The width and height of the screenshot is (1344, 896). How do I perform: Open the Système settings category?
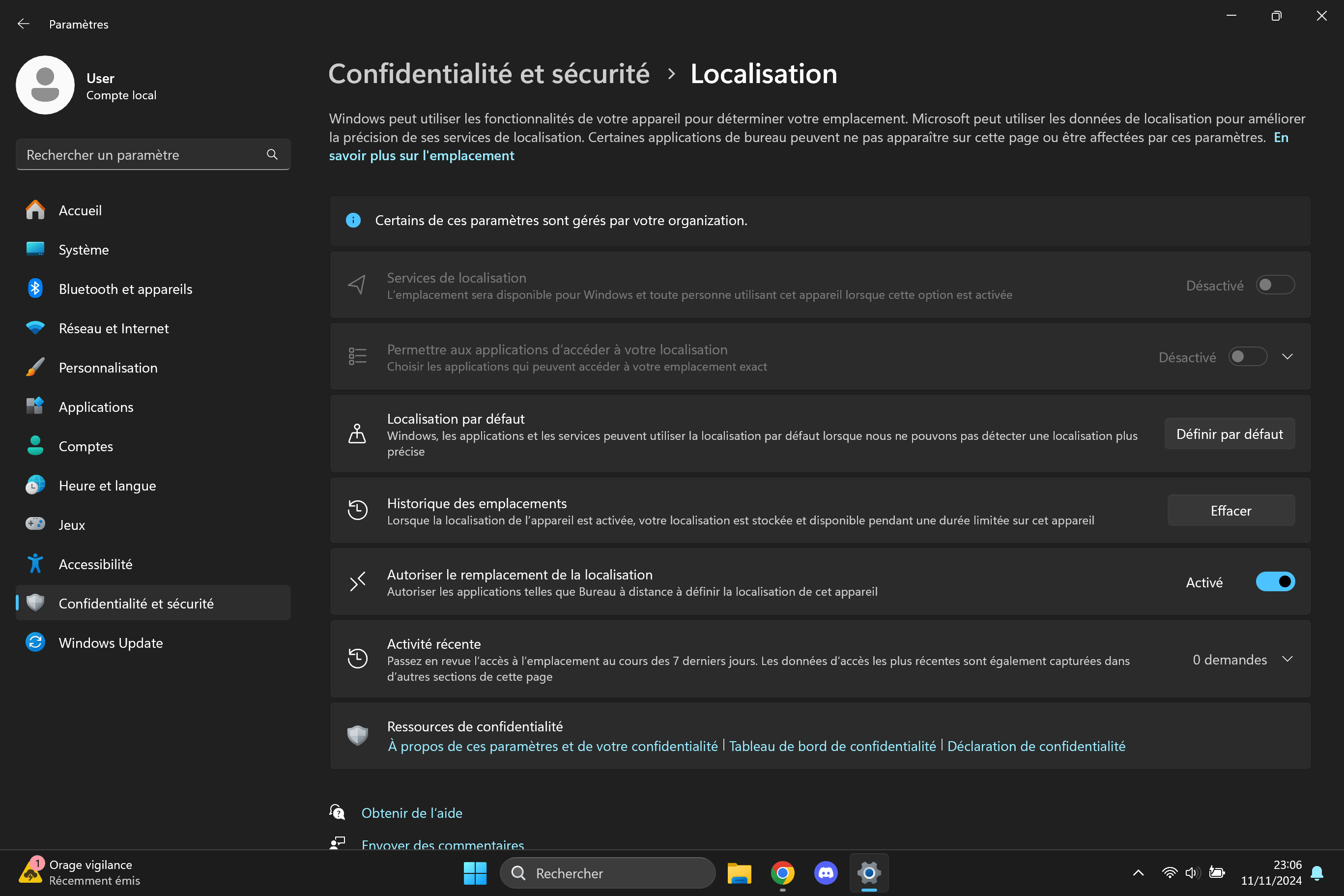pos(84,250)
